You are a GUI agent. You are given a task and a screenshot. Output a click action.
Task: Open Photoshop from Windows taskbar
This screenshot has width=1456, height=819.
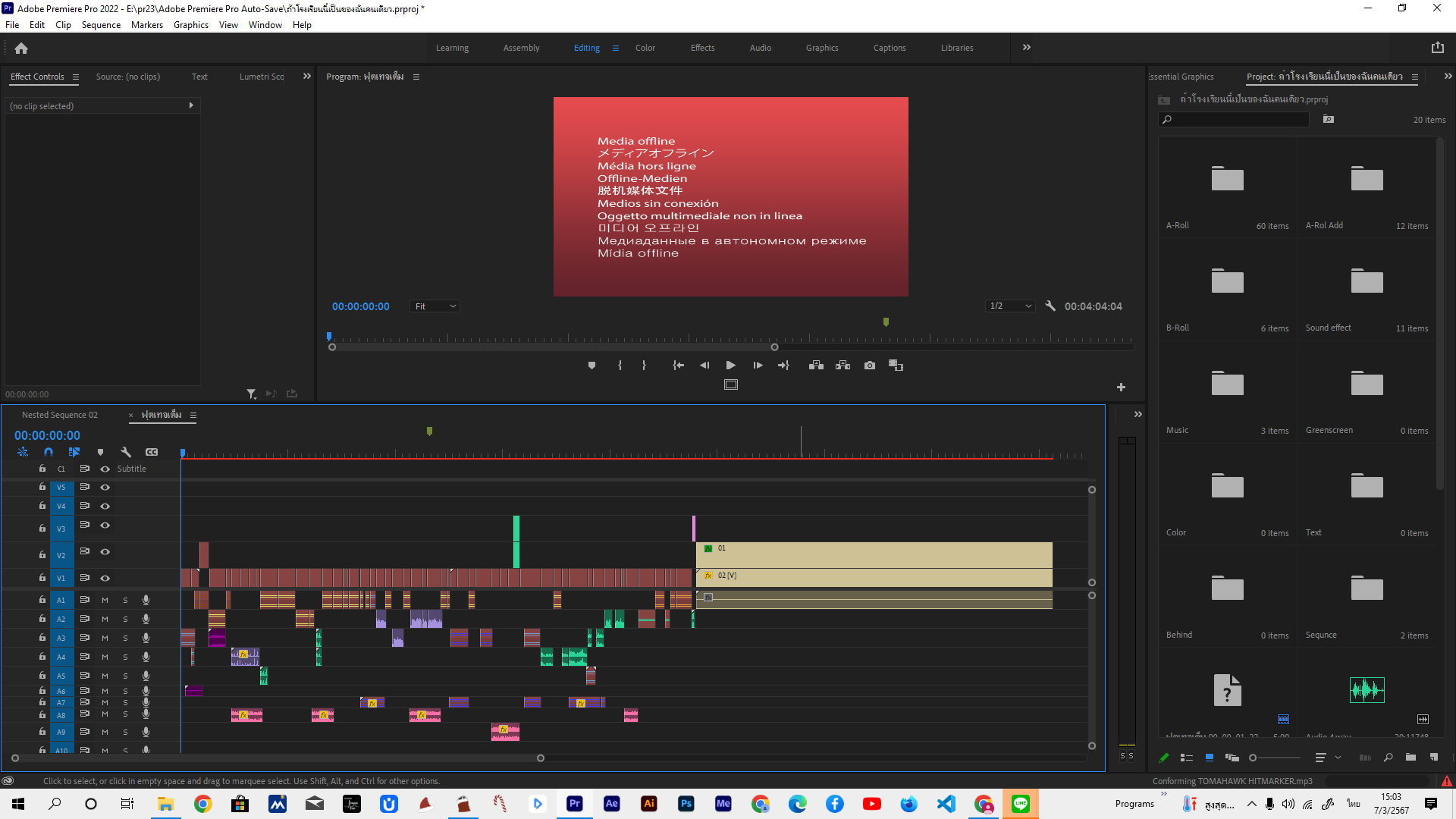pos(686,804)
